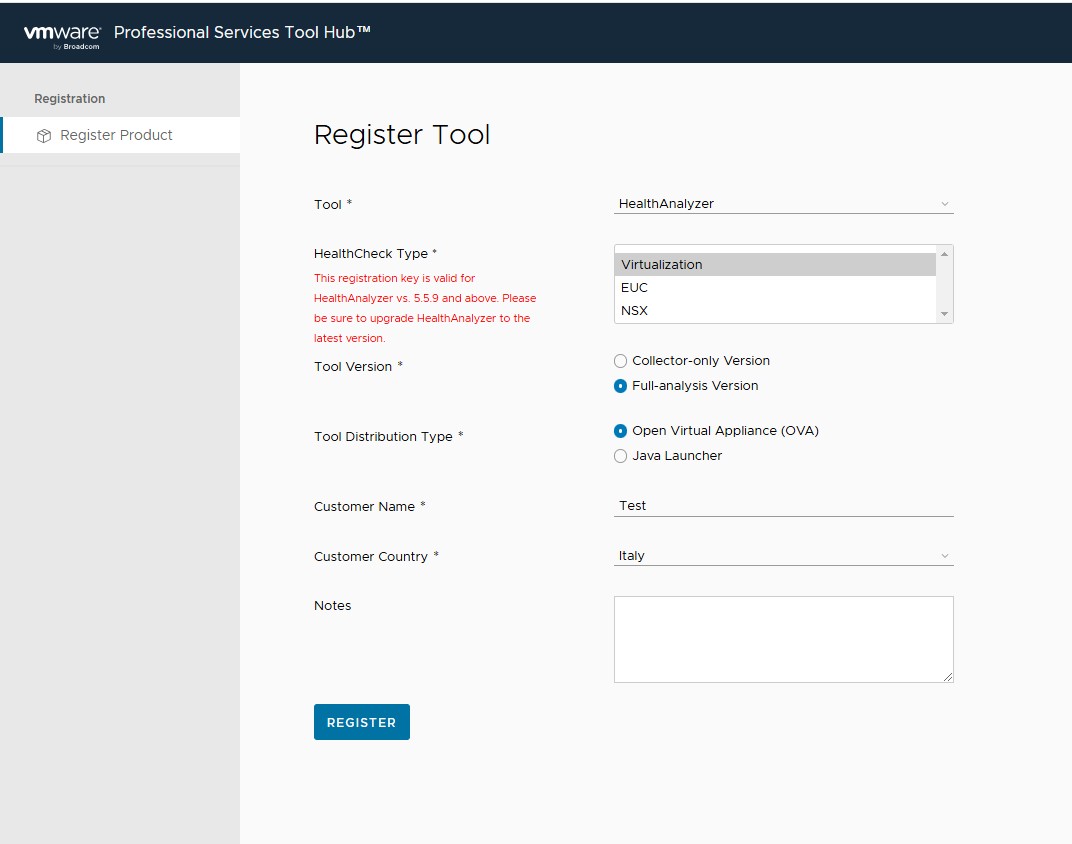Click the red HealthAnalyzer version warning text
Viewport: 1072px width, 844px height.
pyautogui.click(x=425, y=308)
